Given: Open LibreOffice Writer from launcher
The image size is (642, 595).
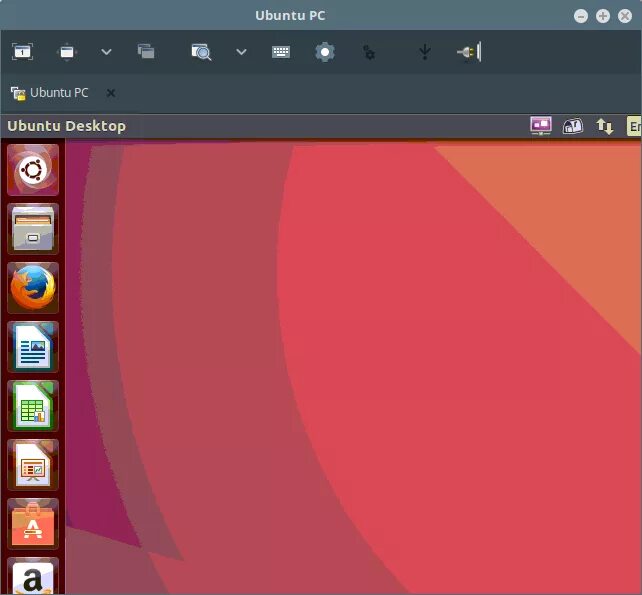Looking at the screenshot, I should [x=33, y=347].
